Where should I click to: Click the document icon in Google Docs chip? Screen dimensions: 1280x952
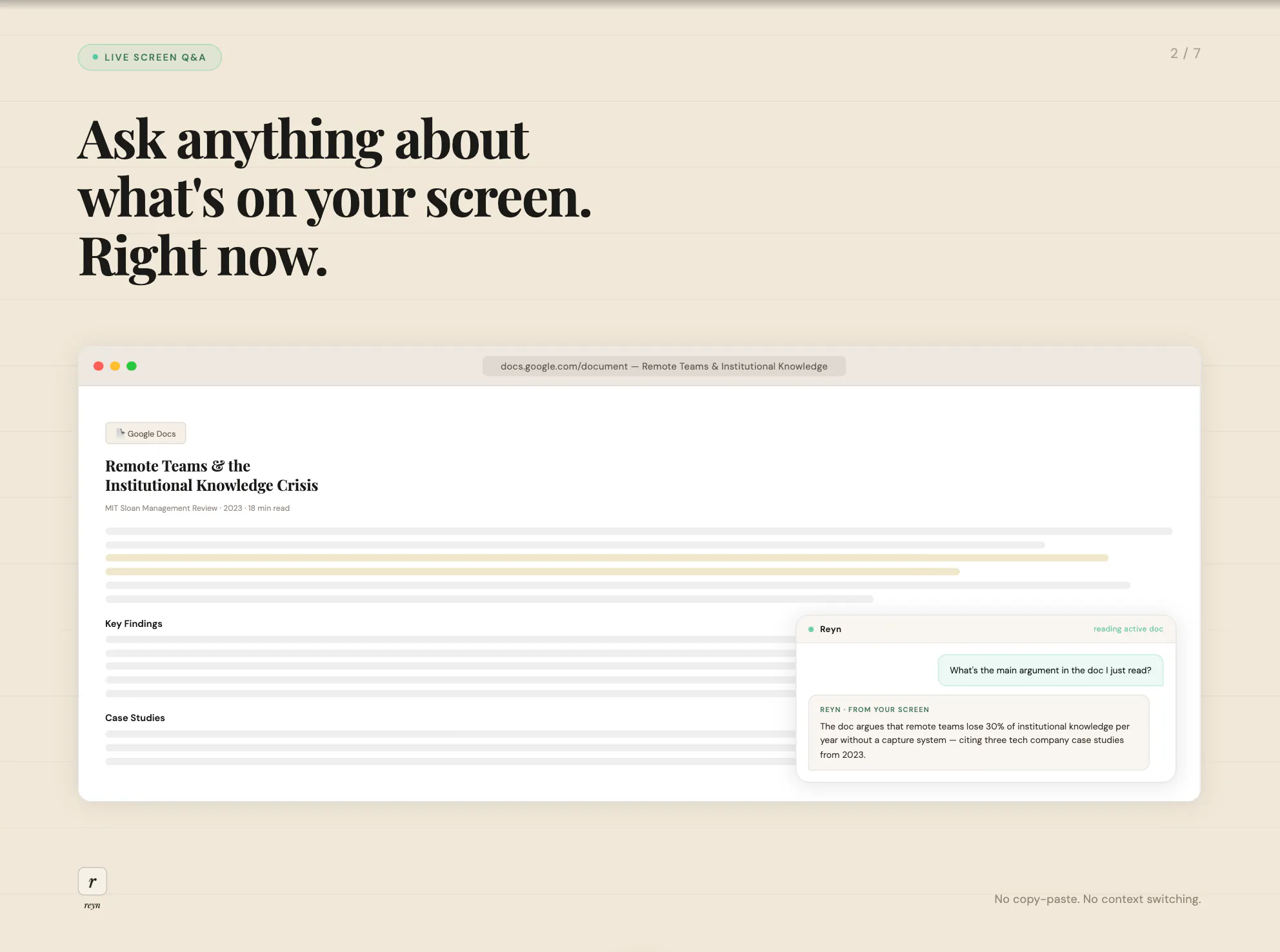point(120,433)
